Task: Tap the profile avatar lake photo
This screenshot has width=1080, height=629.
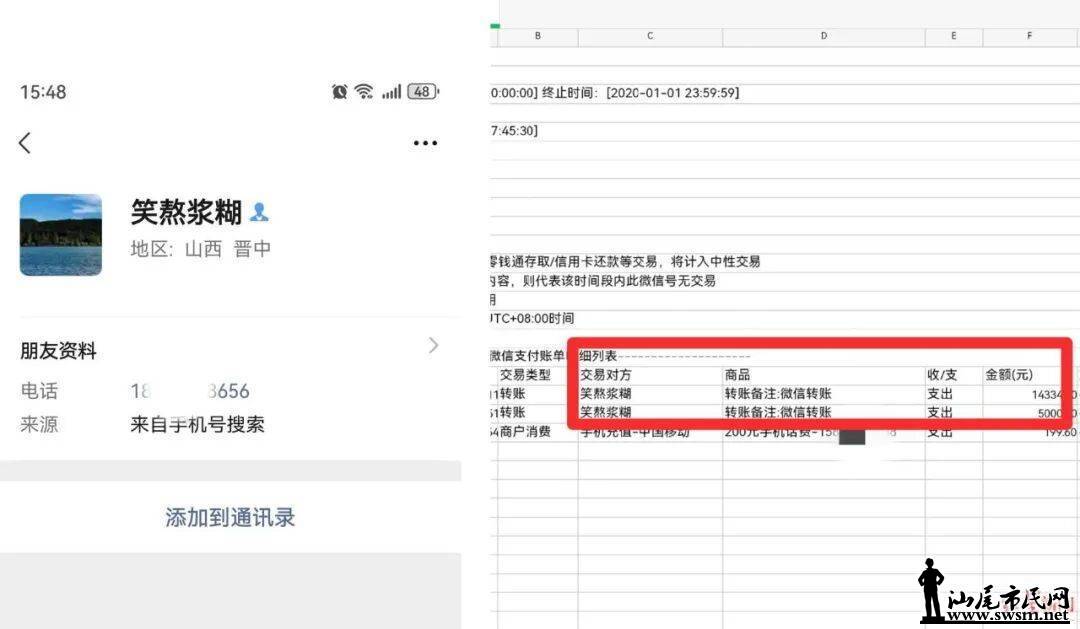Action: pyautogui.click(x=61, y=235)
